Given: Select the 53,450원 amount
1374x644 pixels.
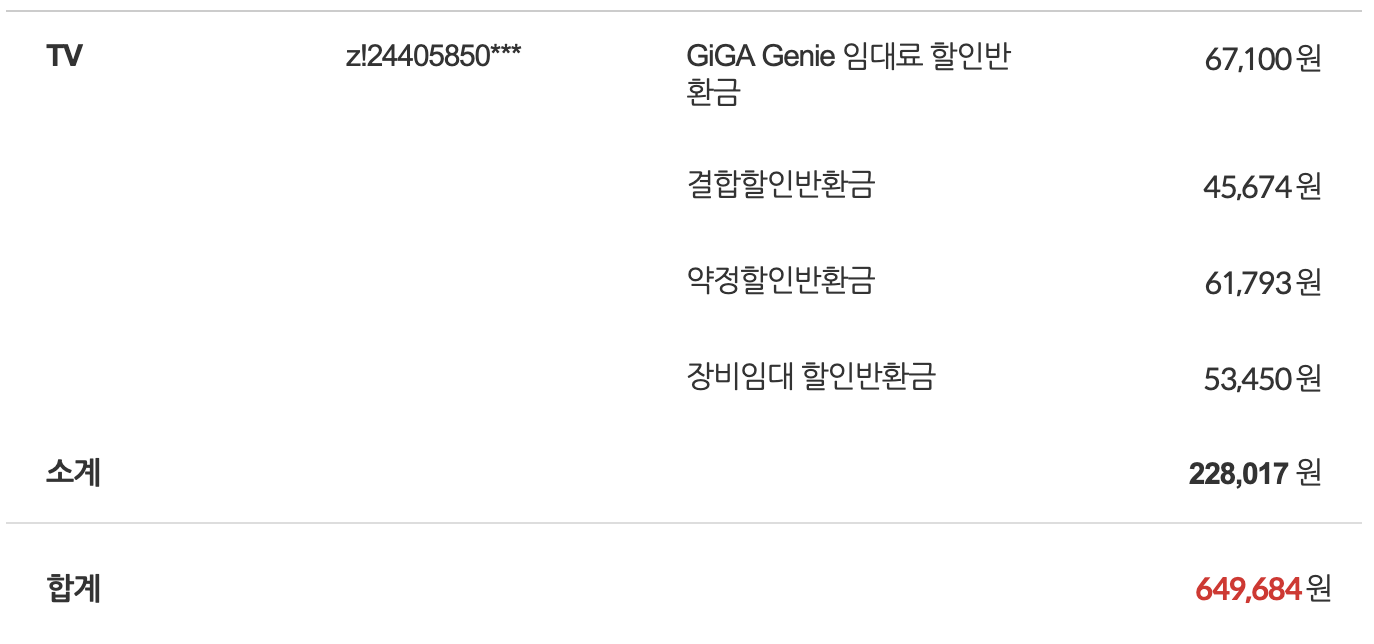Looking at the screenshot, I should pyautogui.click(x=1262, y=379).
